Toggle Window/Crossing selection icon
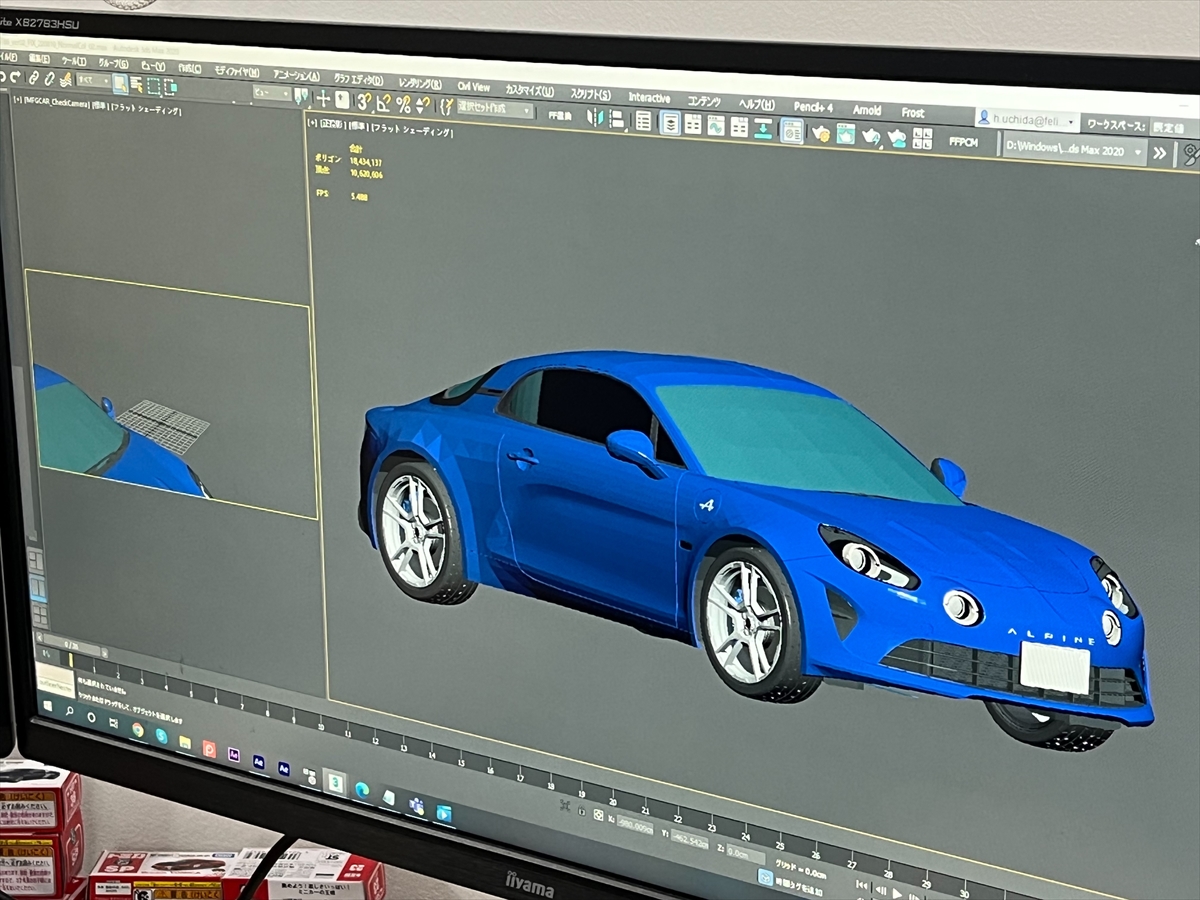Viewport: 1200px width, 900px height. 170,87
